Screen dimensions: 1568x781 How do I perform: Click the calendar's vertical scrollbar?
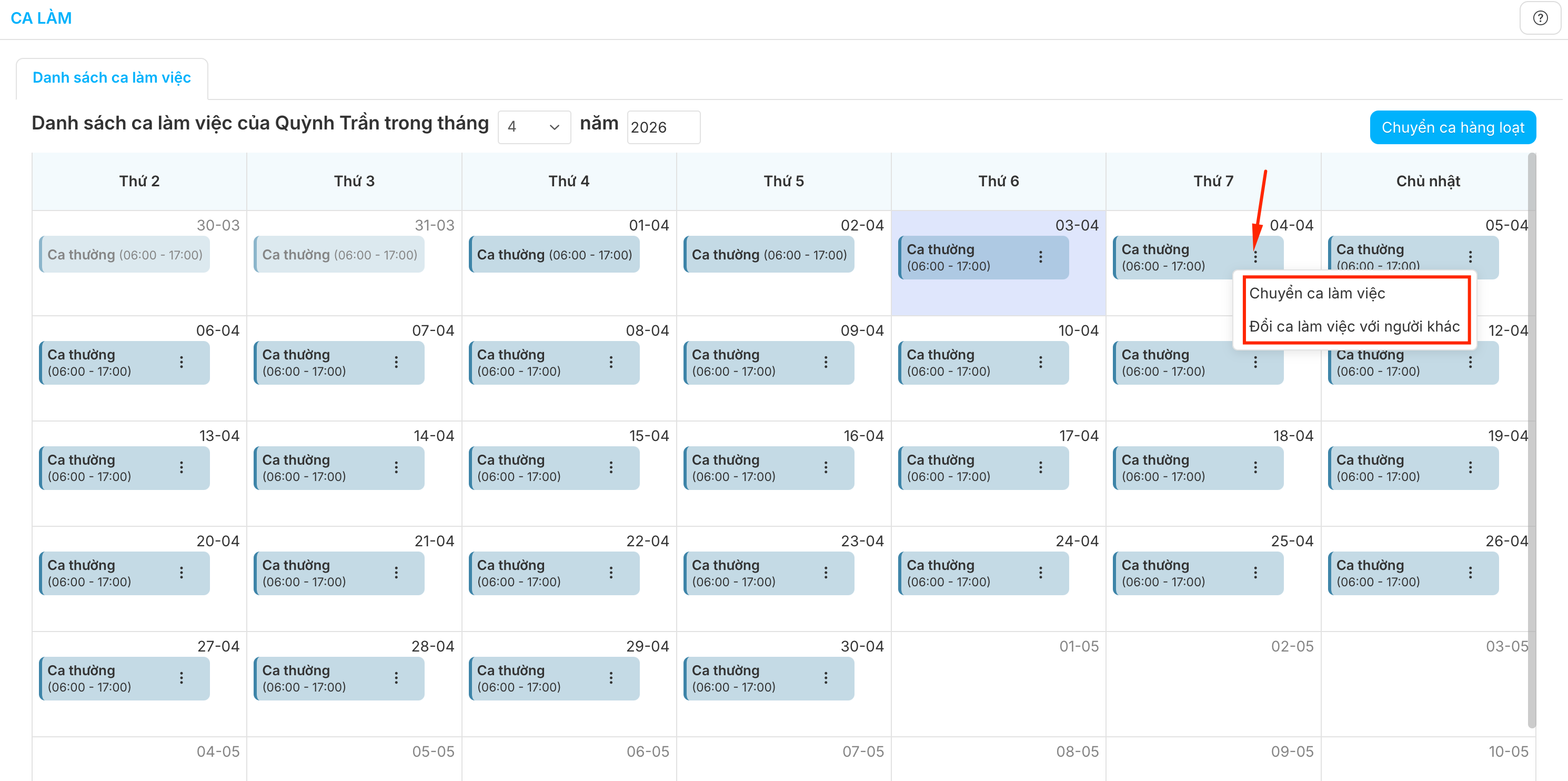point(1532,438)
